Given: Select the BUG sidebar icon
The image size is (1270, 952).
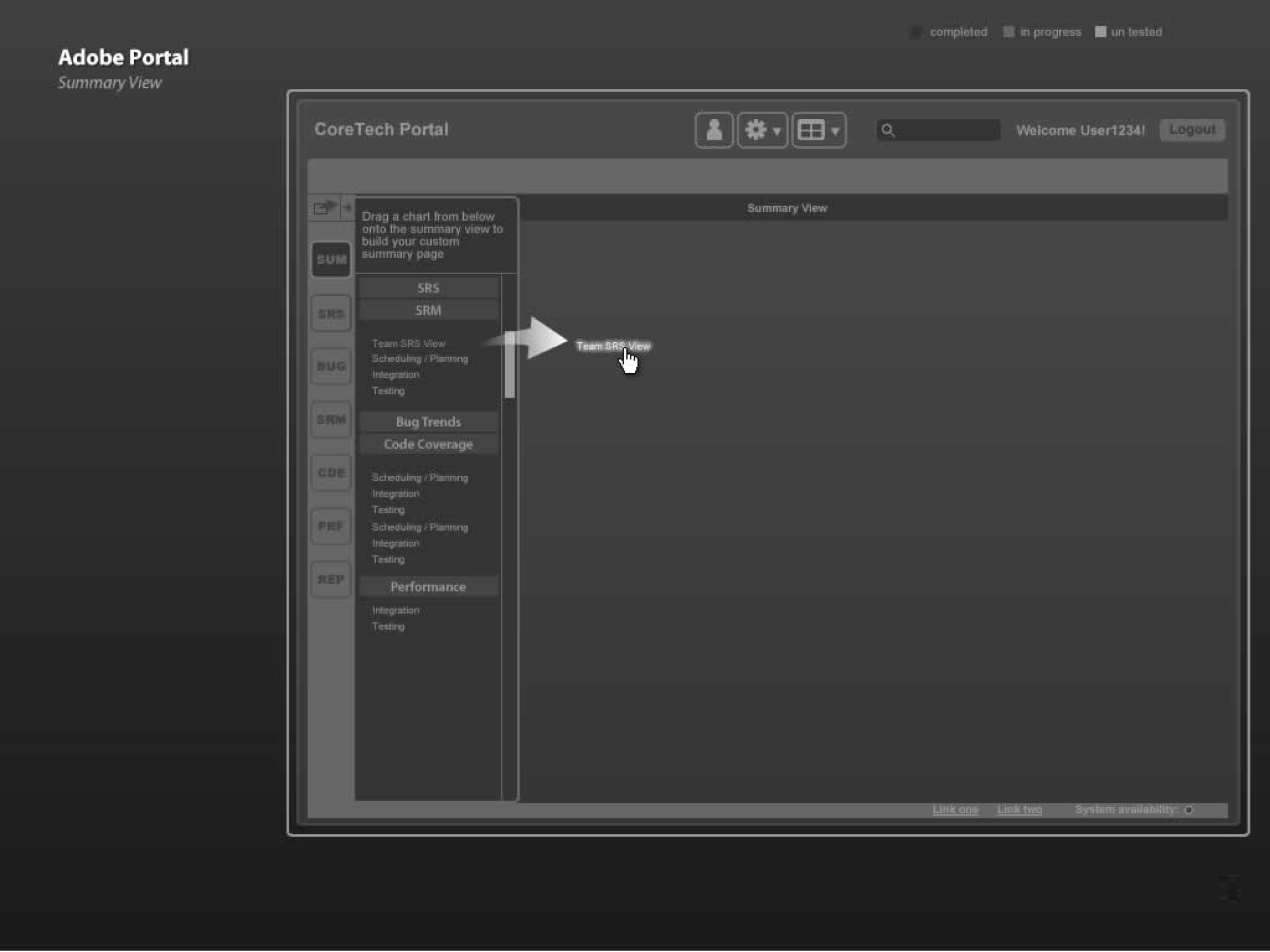Looking at the screenshot, I should (x=331, y=366).
